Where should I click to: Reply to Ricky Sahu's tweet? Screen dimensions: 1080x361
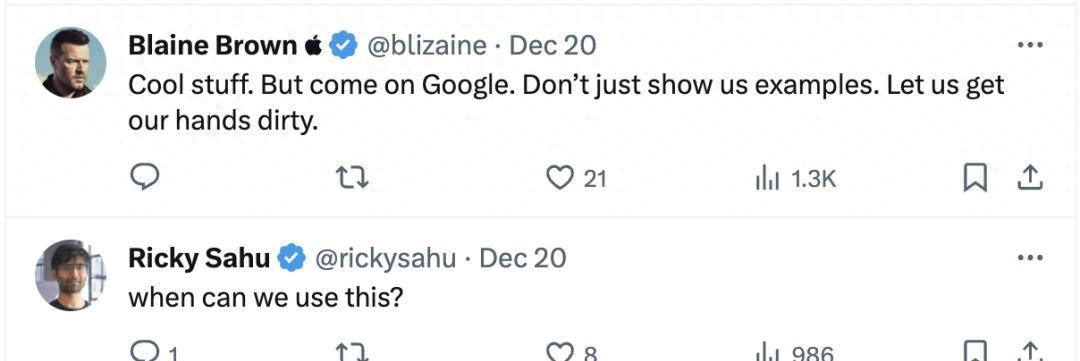click(x=154, y=353)
